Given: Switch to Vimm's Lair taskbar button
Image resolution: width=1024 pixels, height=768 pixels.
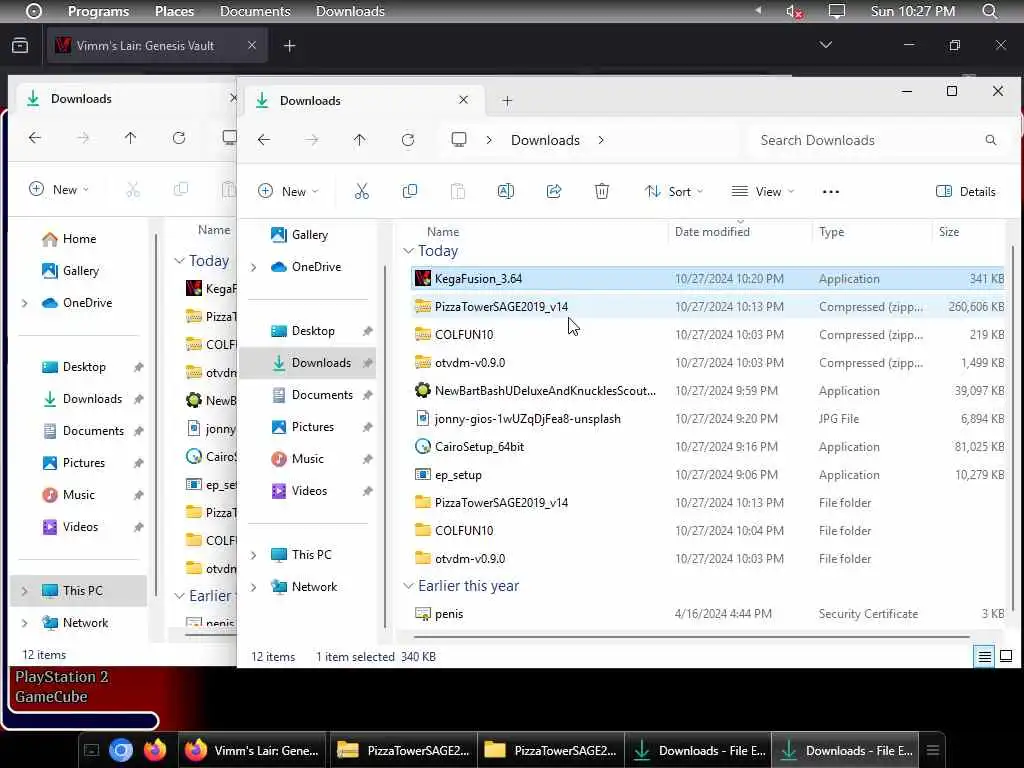Looking at the screenshot, I should tap(253, 750).
